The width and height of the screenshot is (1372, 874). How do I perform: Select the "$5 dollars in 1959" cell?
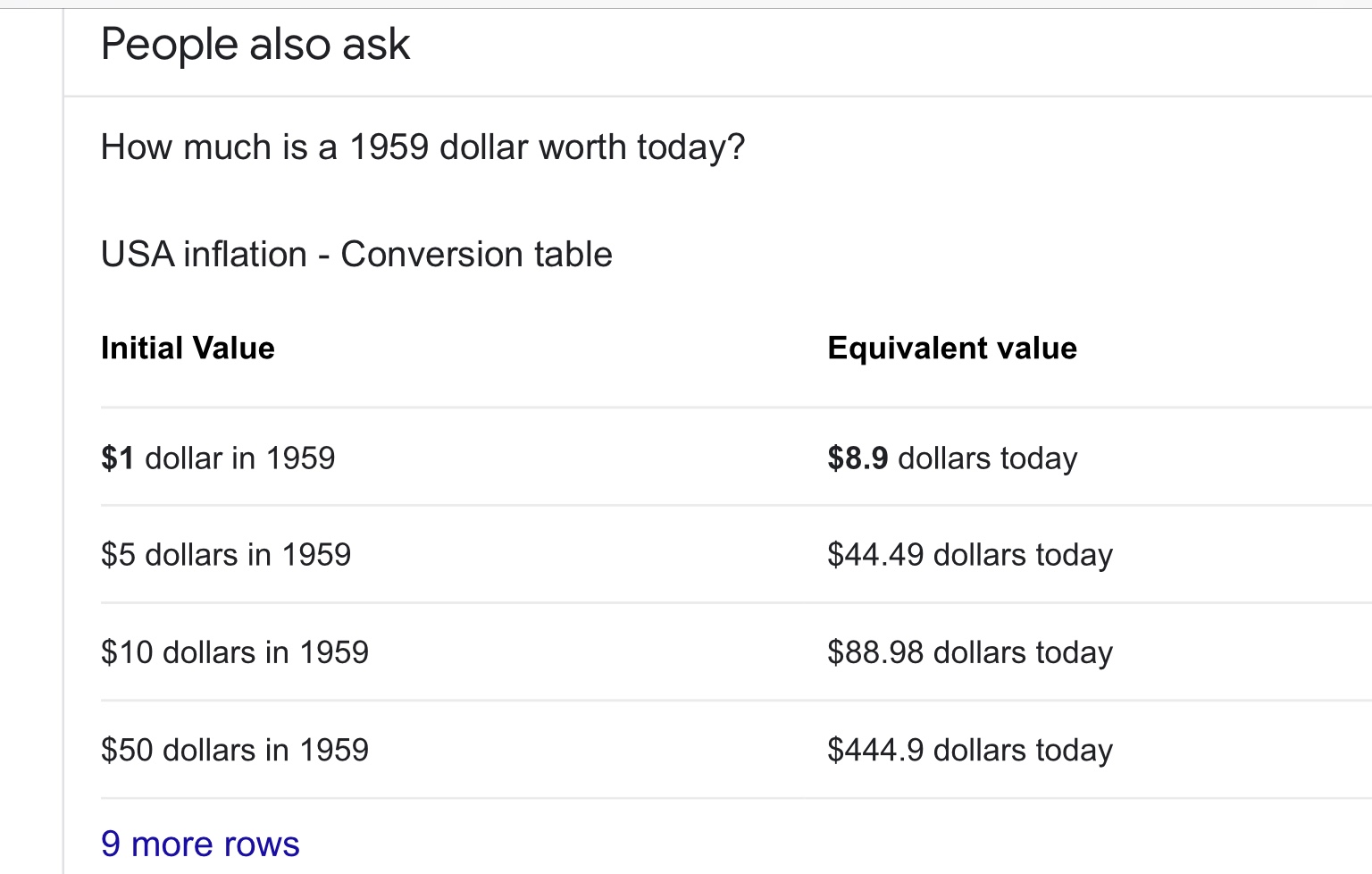click(x=226, y=555)
